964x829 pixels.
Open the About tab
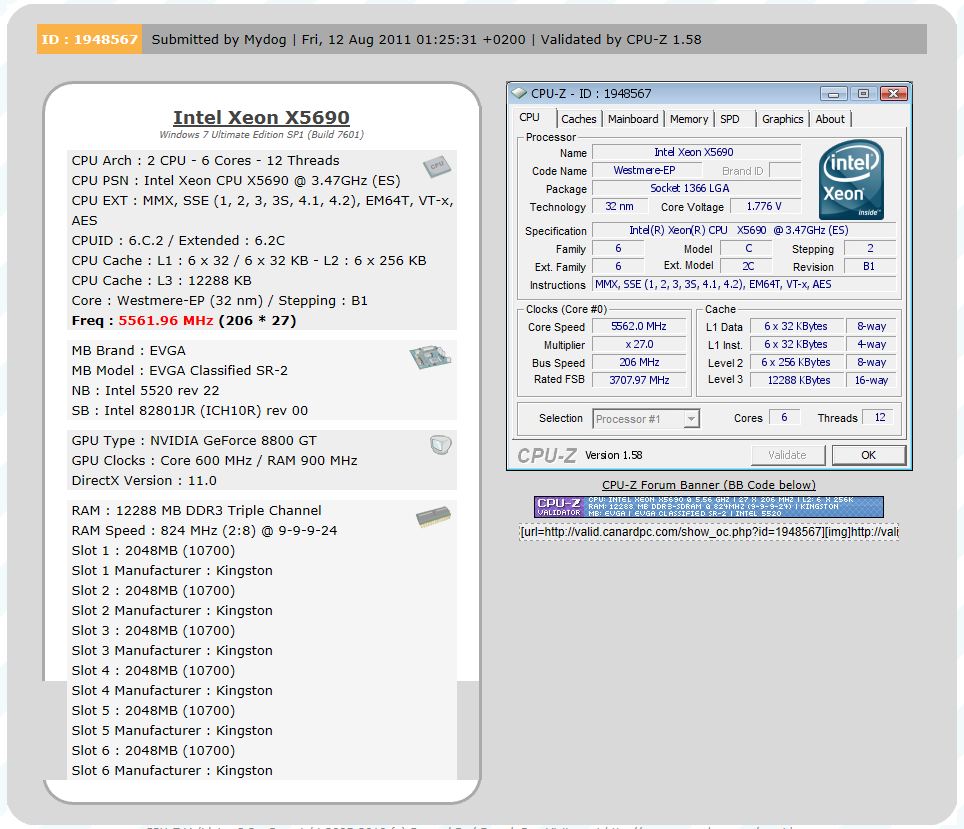[830, 119]
